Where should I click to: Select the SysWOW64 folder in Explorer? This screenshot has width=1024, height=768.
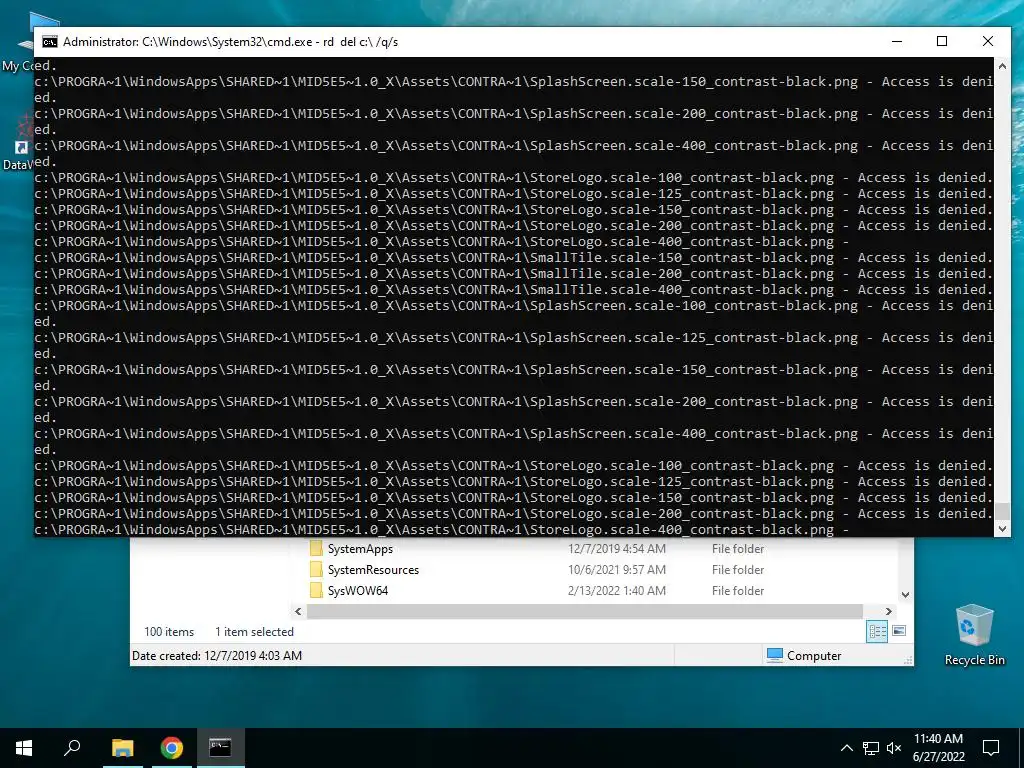[x=358, y=590]
